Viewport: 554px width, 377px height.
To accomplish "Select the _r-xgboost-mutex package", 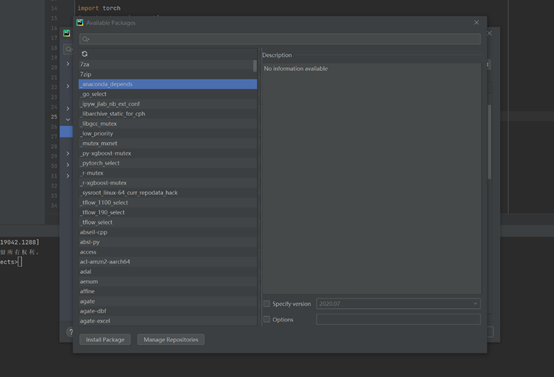I will coord(167,183).
